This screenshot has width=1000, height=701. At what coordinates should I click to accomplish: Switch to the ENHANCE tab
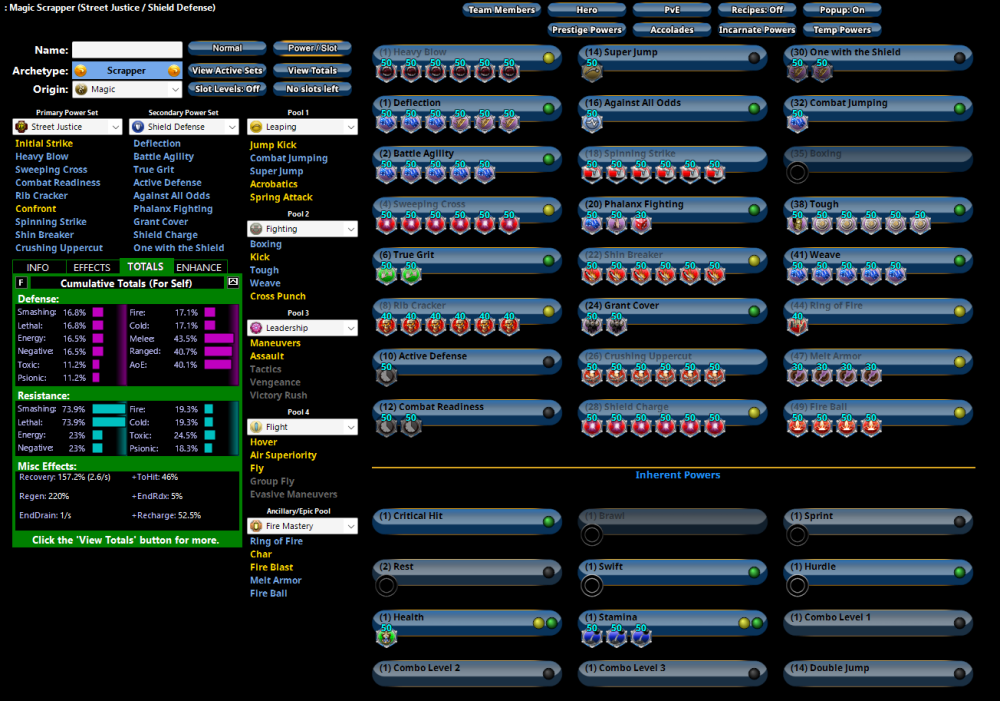(199, 267)
